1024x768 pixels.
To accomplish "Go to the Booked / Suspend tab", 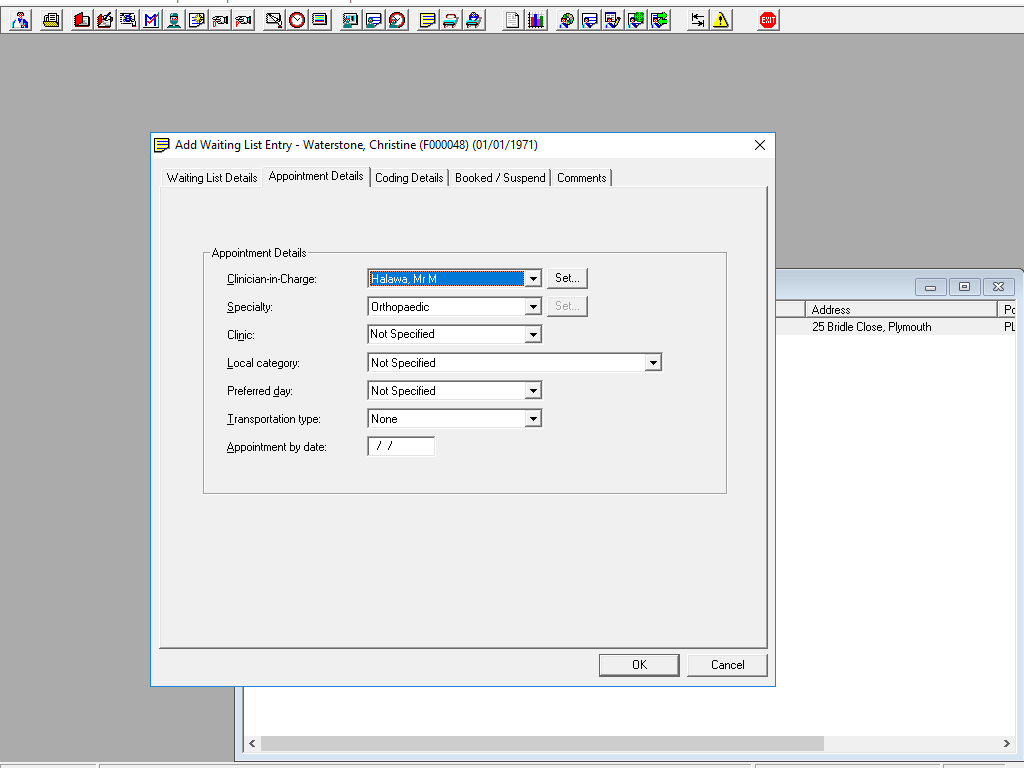I will tap(500, 178).
